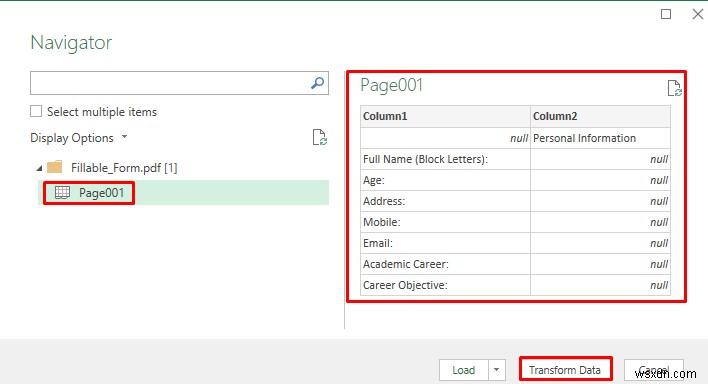Select Page001 in the tree
The height and width of the screenshot is (384, 708).
tap(184, 193)
